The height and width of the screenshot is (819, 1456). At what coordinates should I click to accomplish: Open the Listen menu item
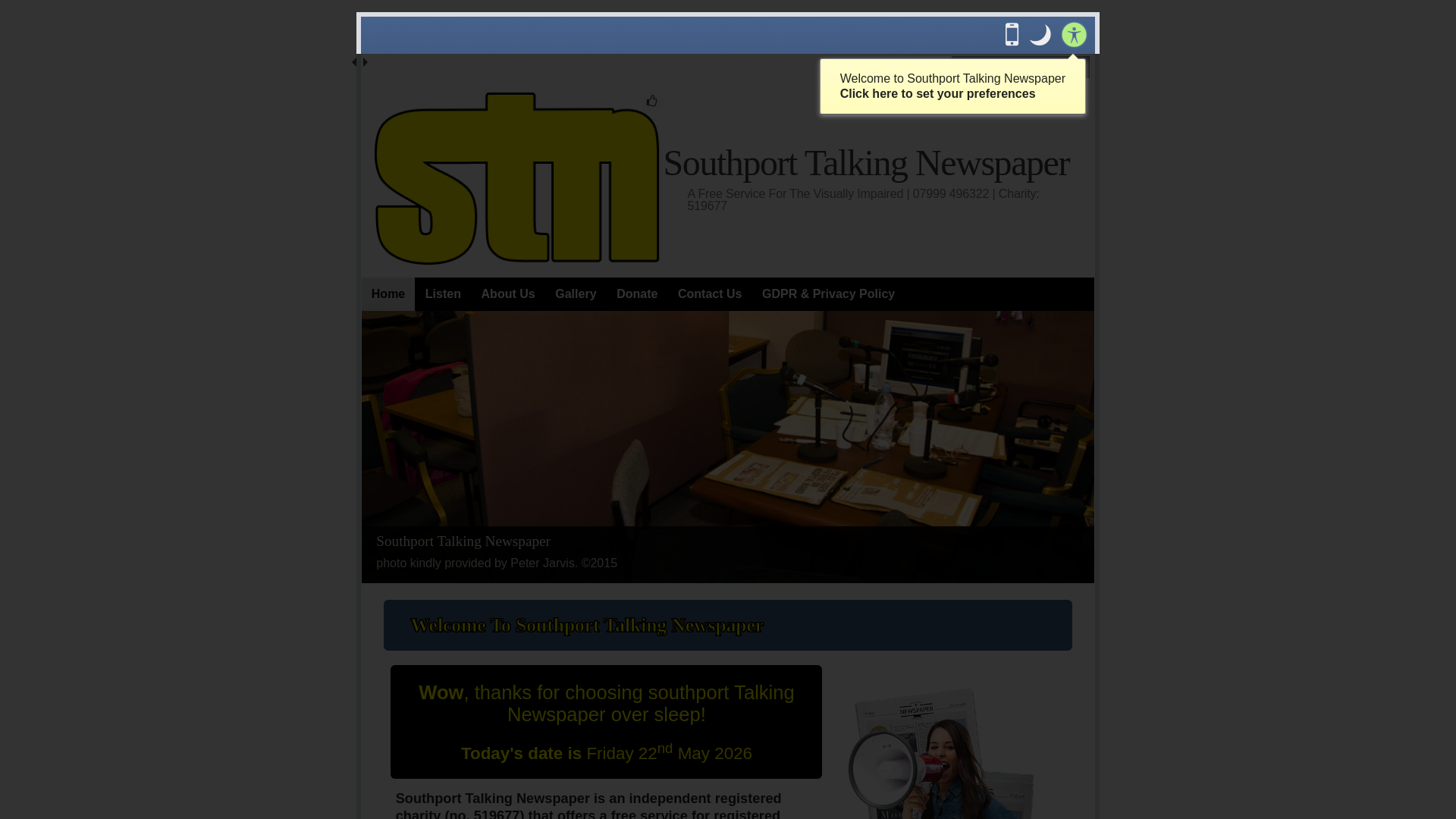click(x=443, y=294)
